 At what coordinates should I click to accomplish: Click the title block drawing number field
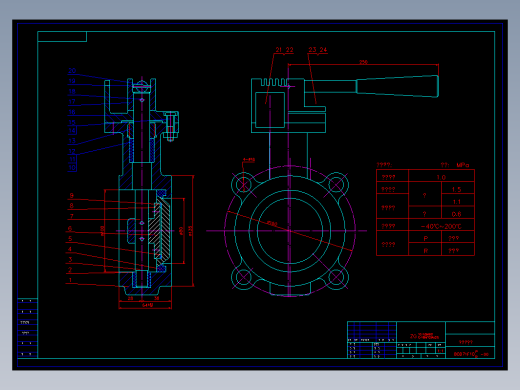click(470, 354)
